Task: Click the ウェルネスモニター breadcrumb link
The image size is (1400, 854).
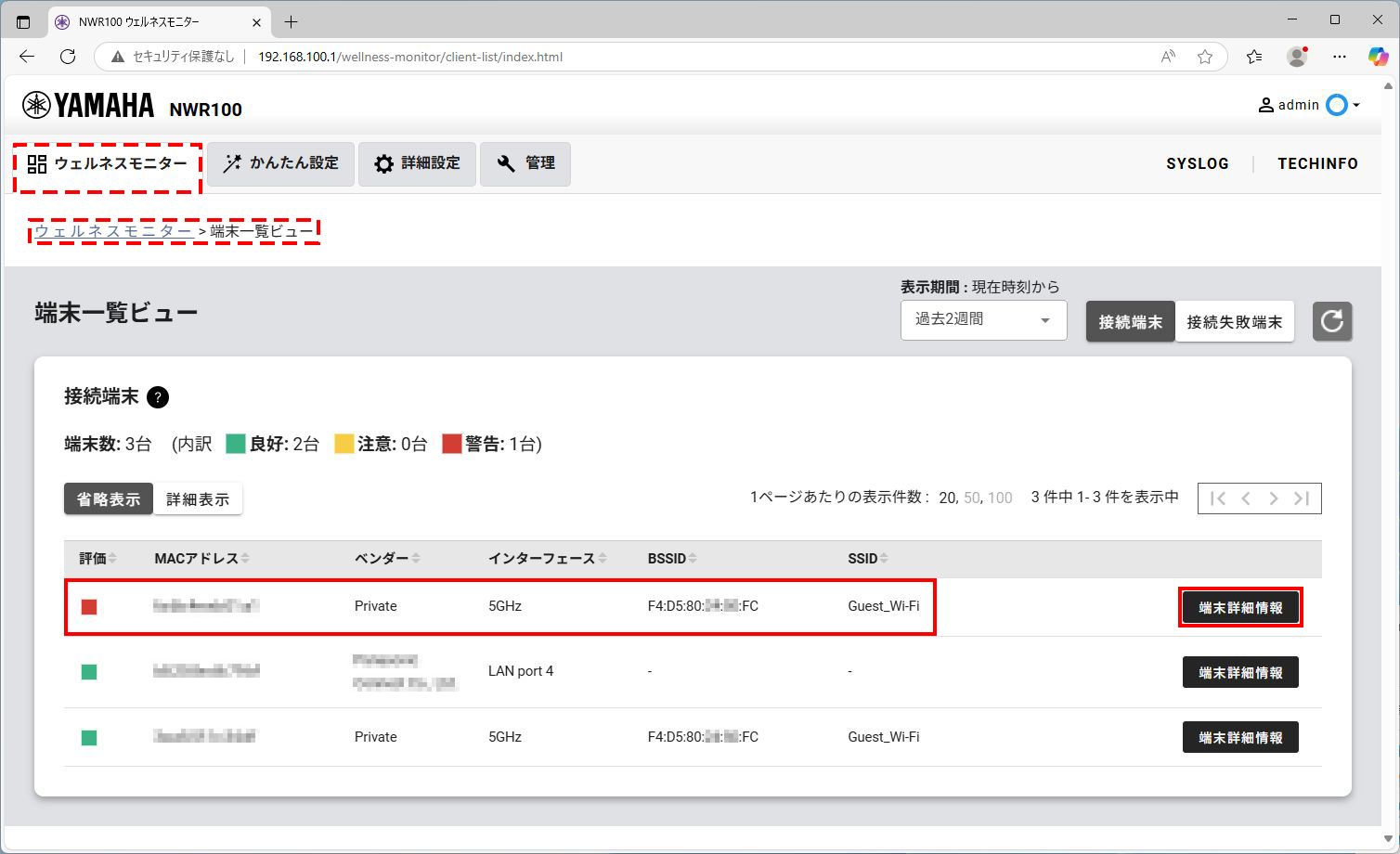Action: [113, 231]
